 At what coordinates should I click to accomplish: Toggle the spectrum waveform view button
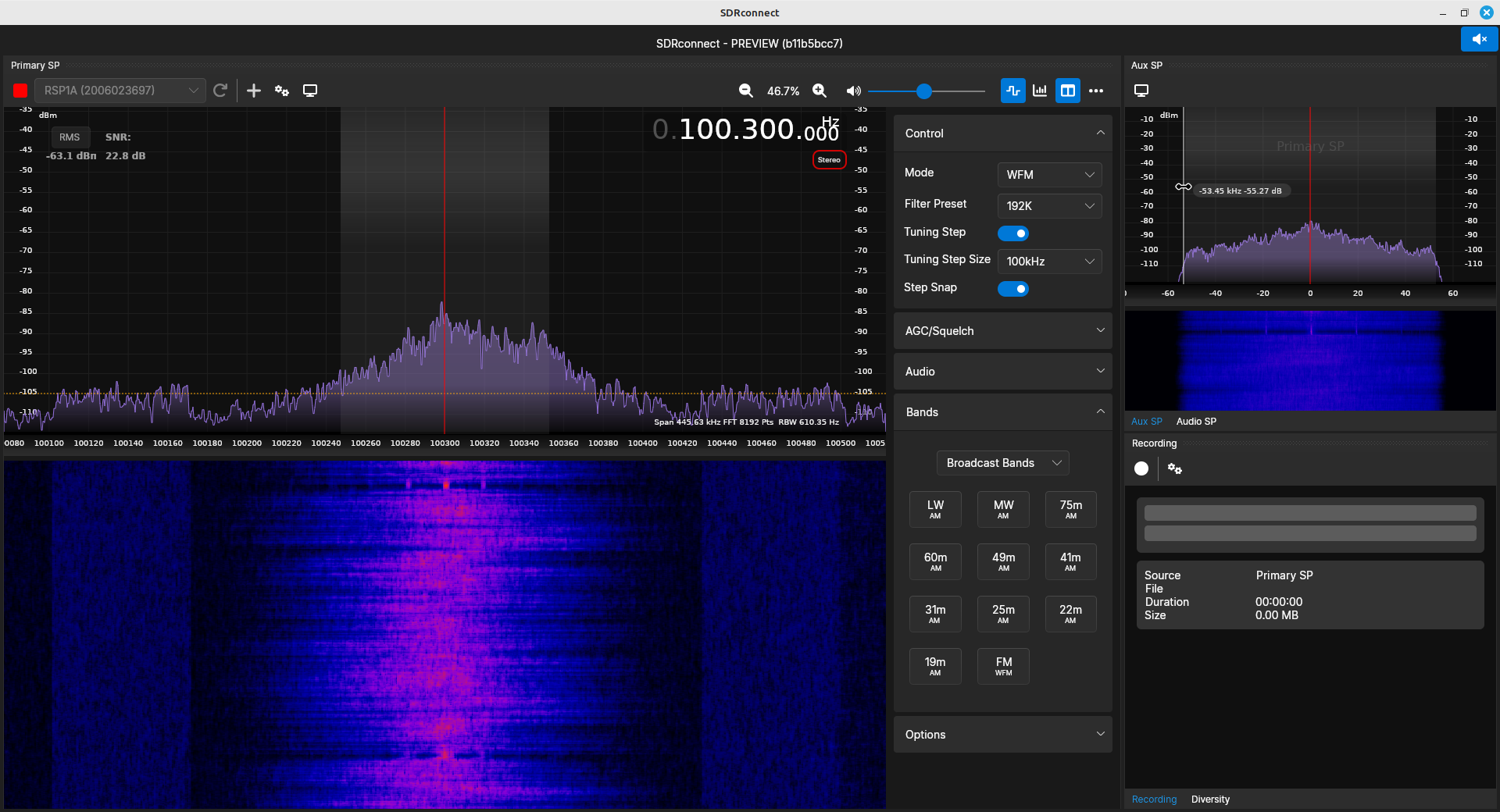tap(1013, 91)
